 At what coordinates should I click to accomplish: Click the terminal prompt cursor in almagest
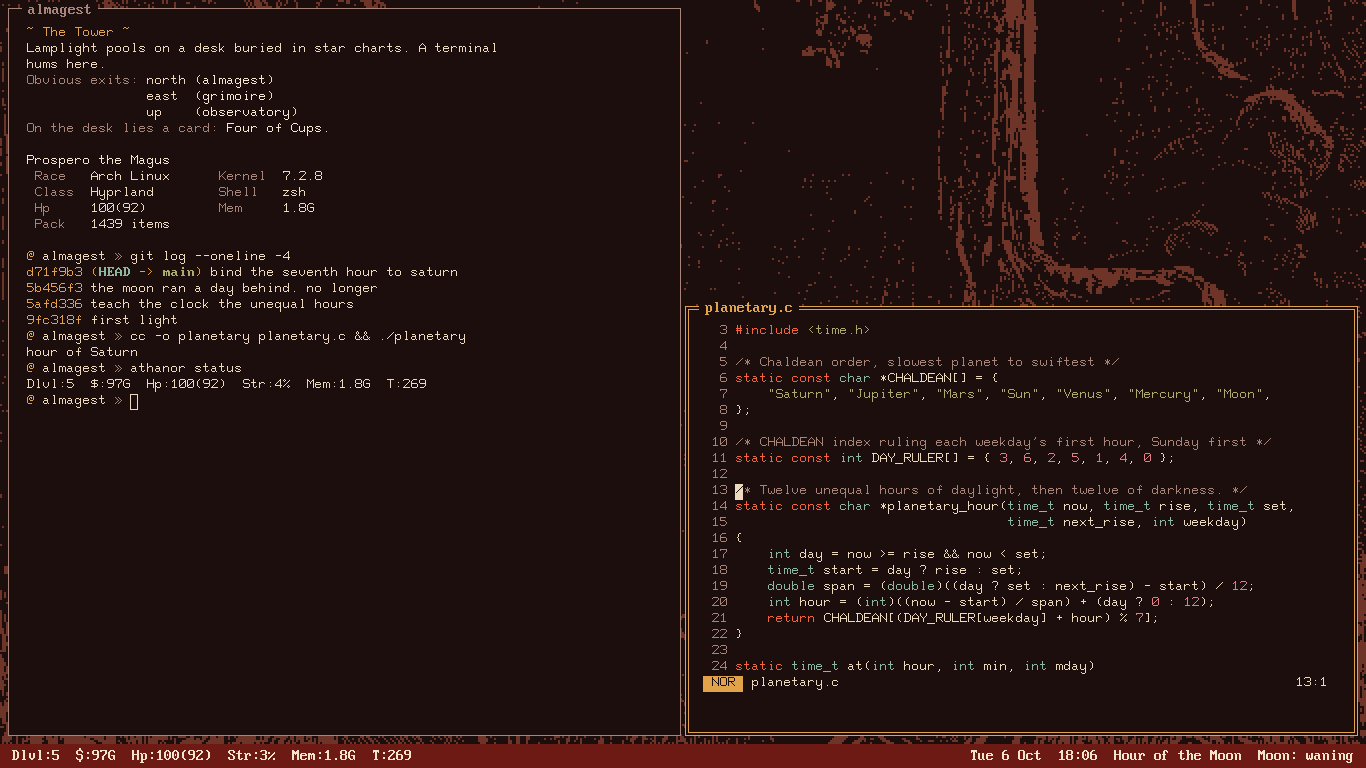click(x=134, y=400)
